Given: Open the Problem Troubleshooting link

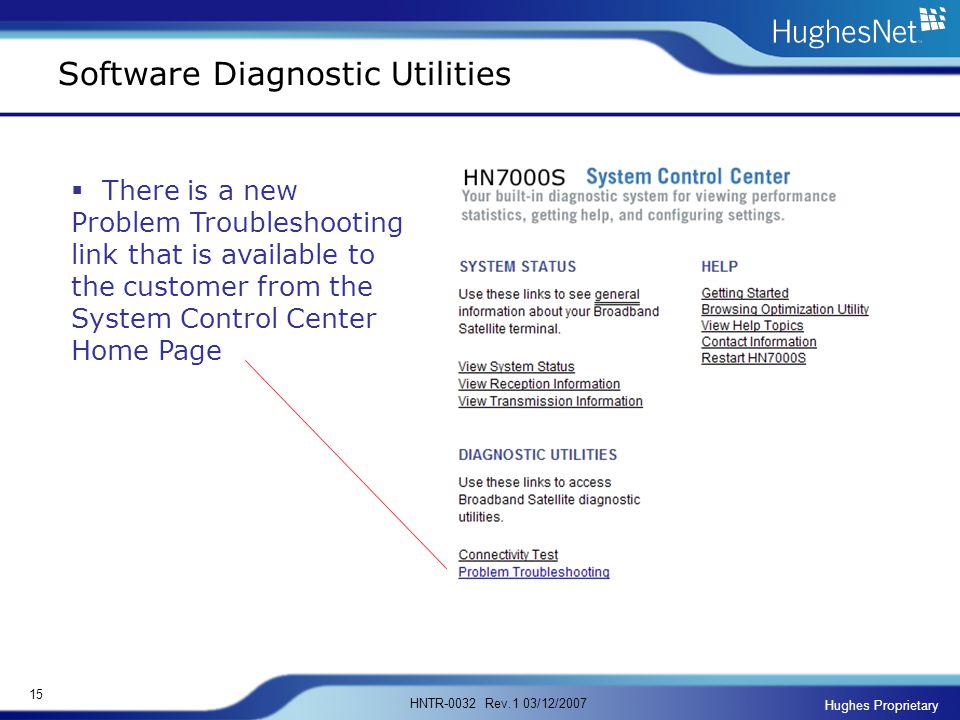Looking at the screenshot, I should coord(534,572).
